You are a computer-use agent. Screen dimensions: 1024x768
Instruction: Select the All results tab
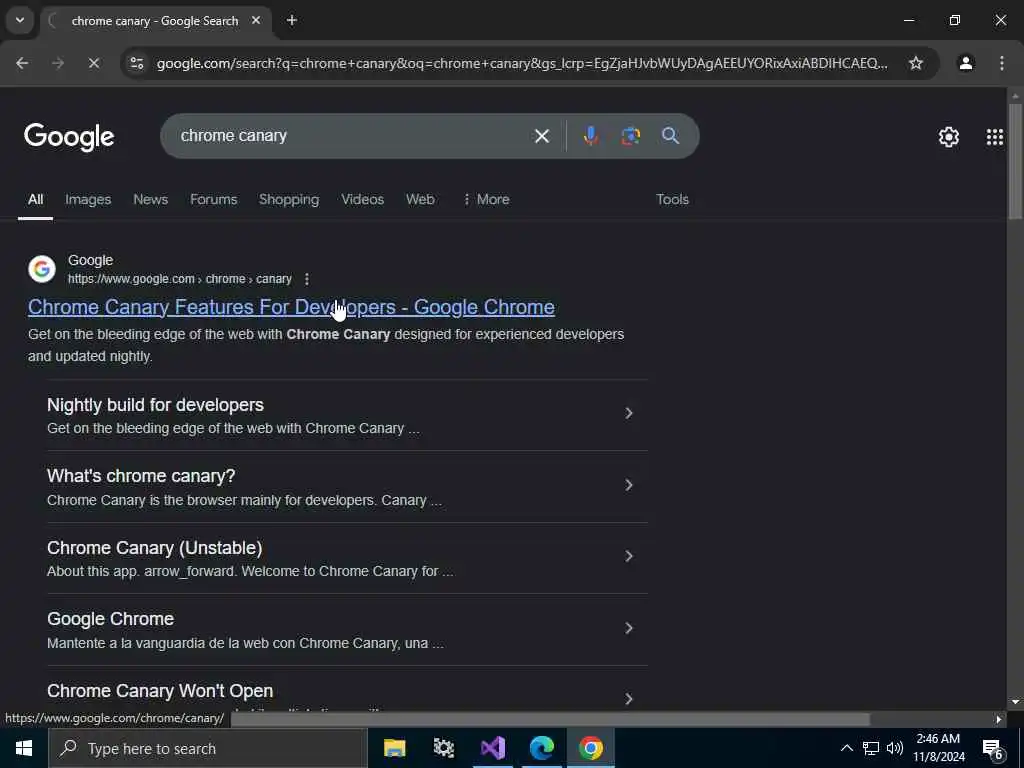35,200
